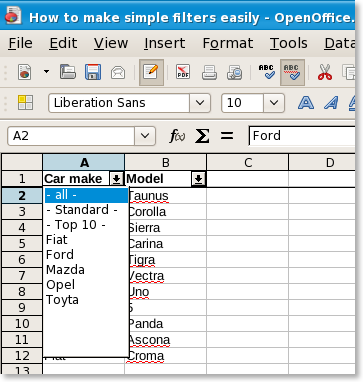Select row 2 header
363x382 pixels.
coord(22,195)
